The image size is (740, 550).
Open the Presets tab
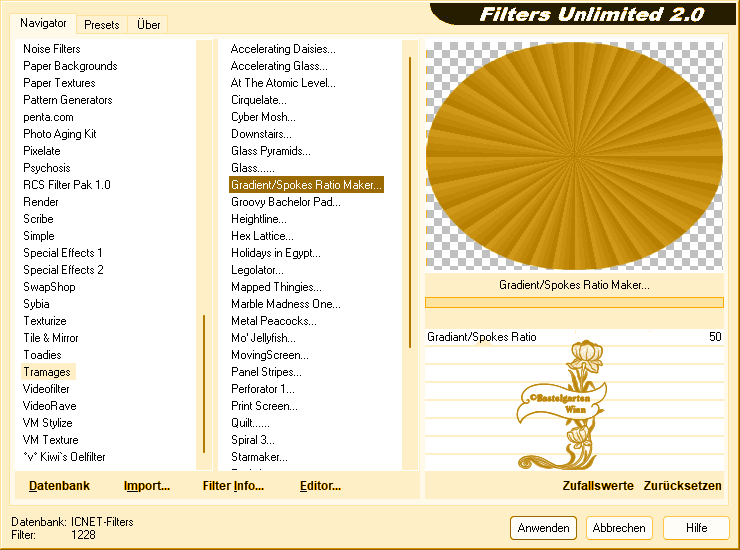(101, 25)
